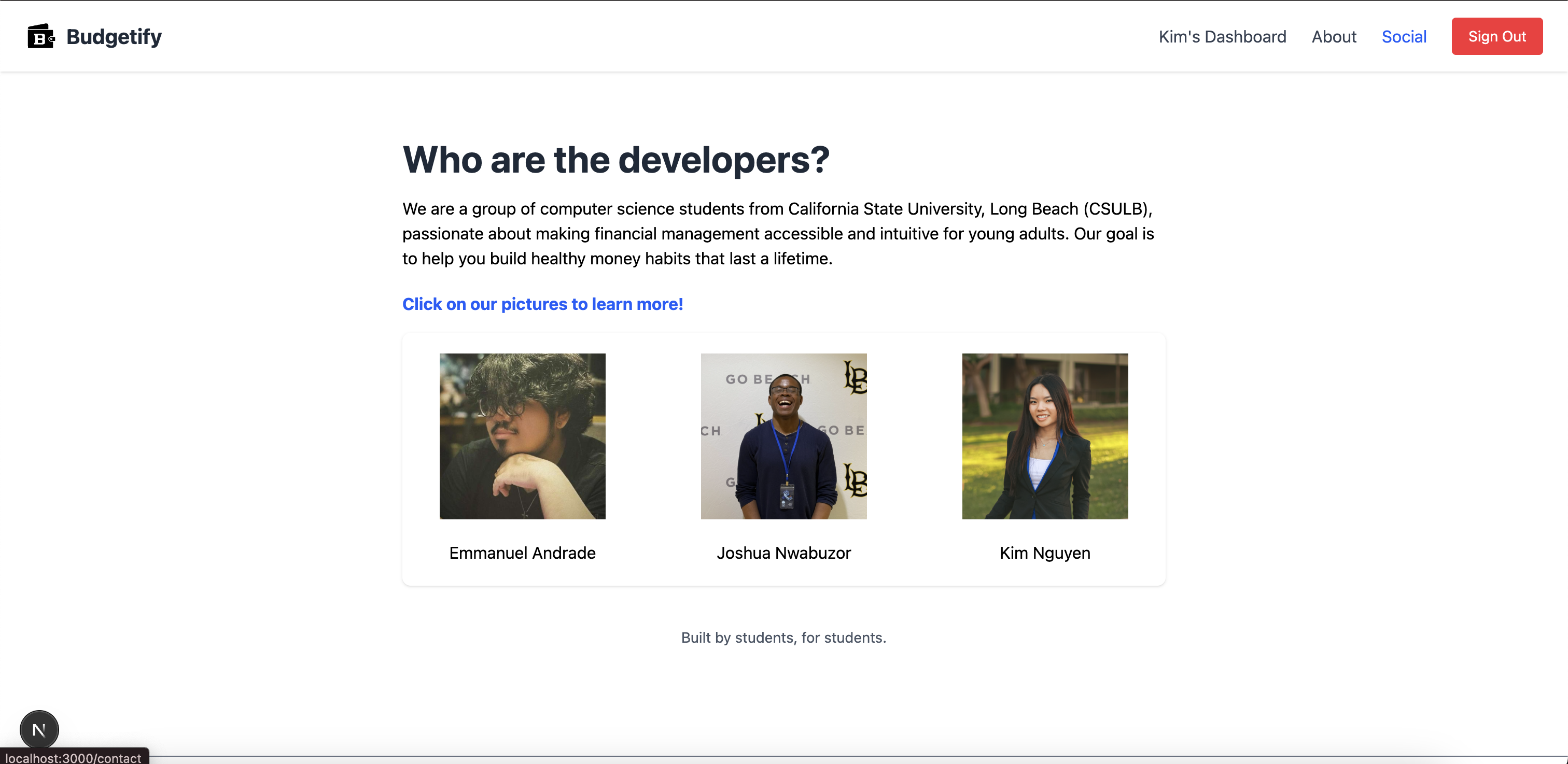Click the Joshua Nwabuzor name label
This screenshot has height=764, width=1568.
pos(783,553)
